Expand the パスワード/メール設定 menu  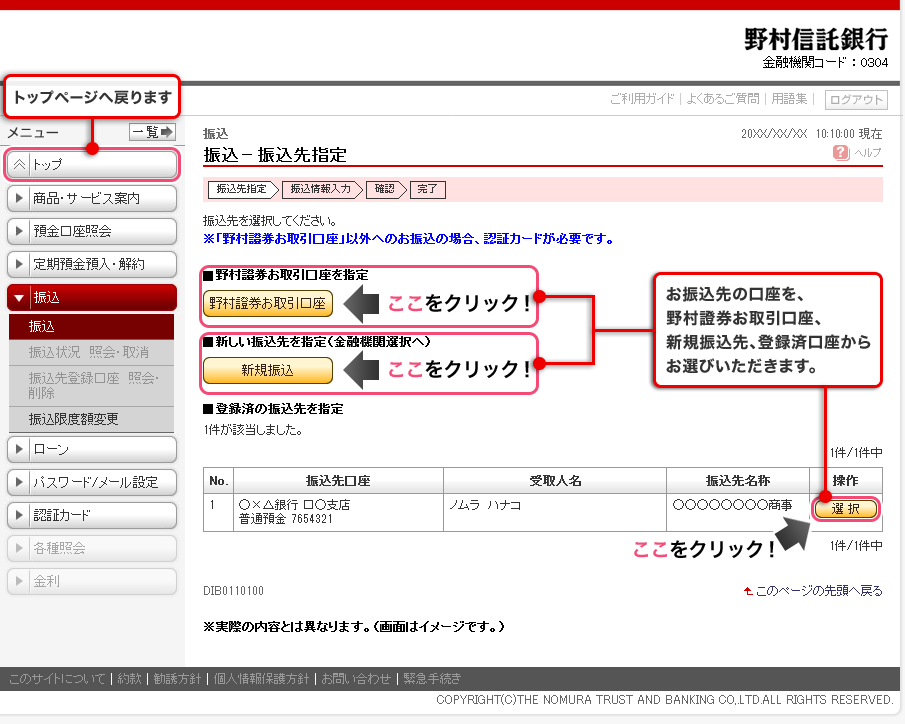pos(92,482)
